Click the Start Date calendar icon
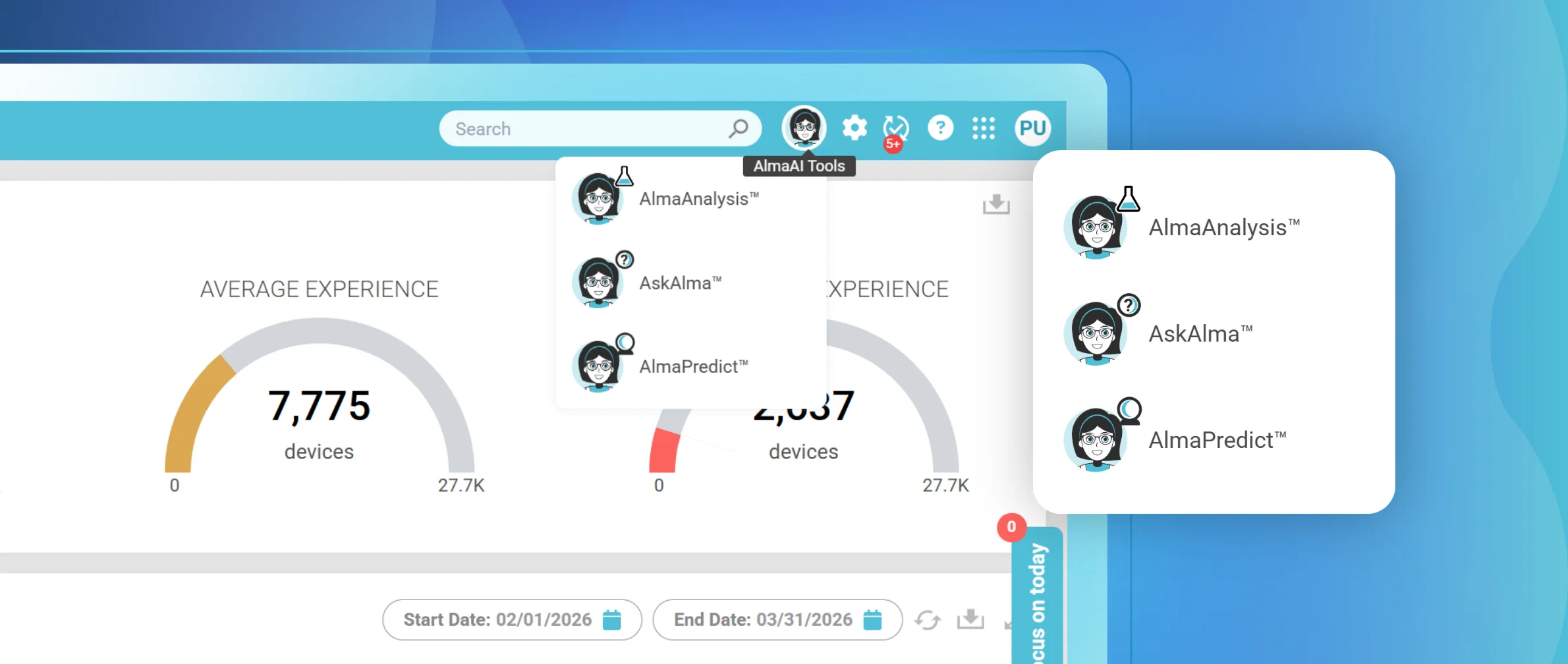The image size is (1568, 664). (612, 620)
